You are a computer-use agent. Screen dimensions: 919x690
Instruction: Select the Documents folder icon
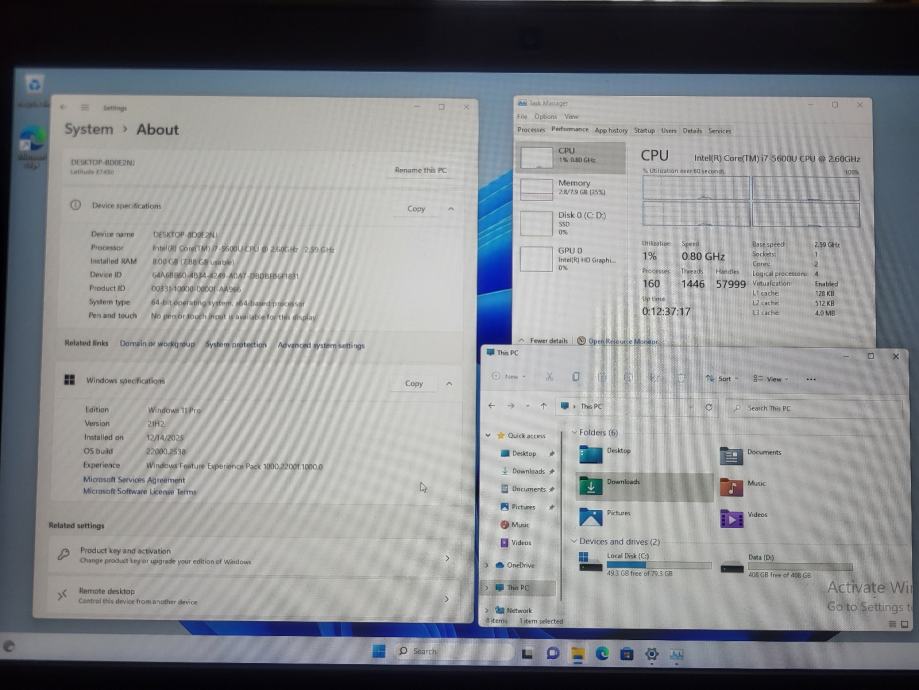click(x=731, y=456)
